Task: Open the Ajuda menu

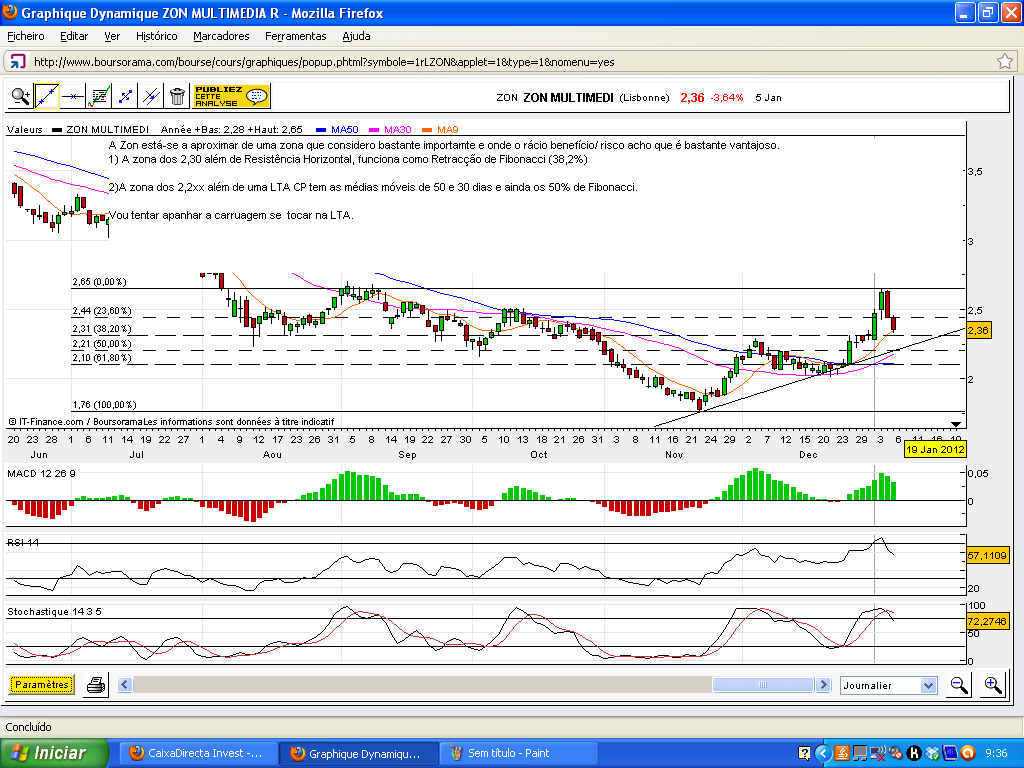Action: tap(357, 37)
